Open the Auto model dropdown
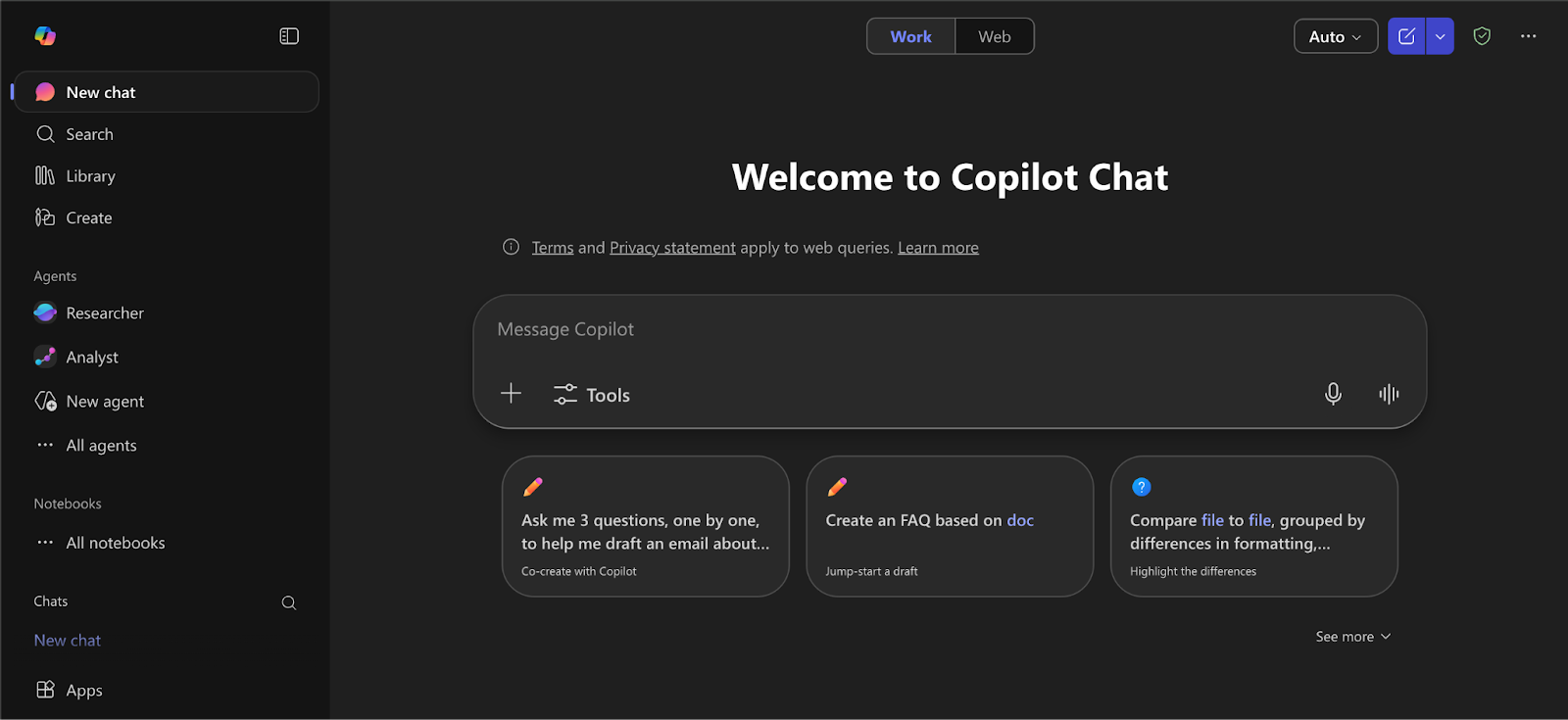Image resolution: width=1568 pixels, height=720 pixels. (1336, 36)
